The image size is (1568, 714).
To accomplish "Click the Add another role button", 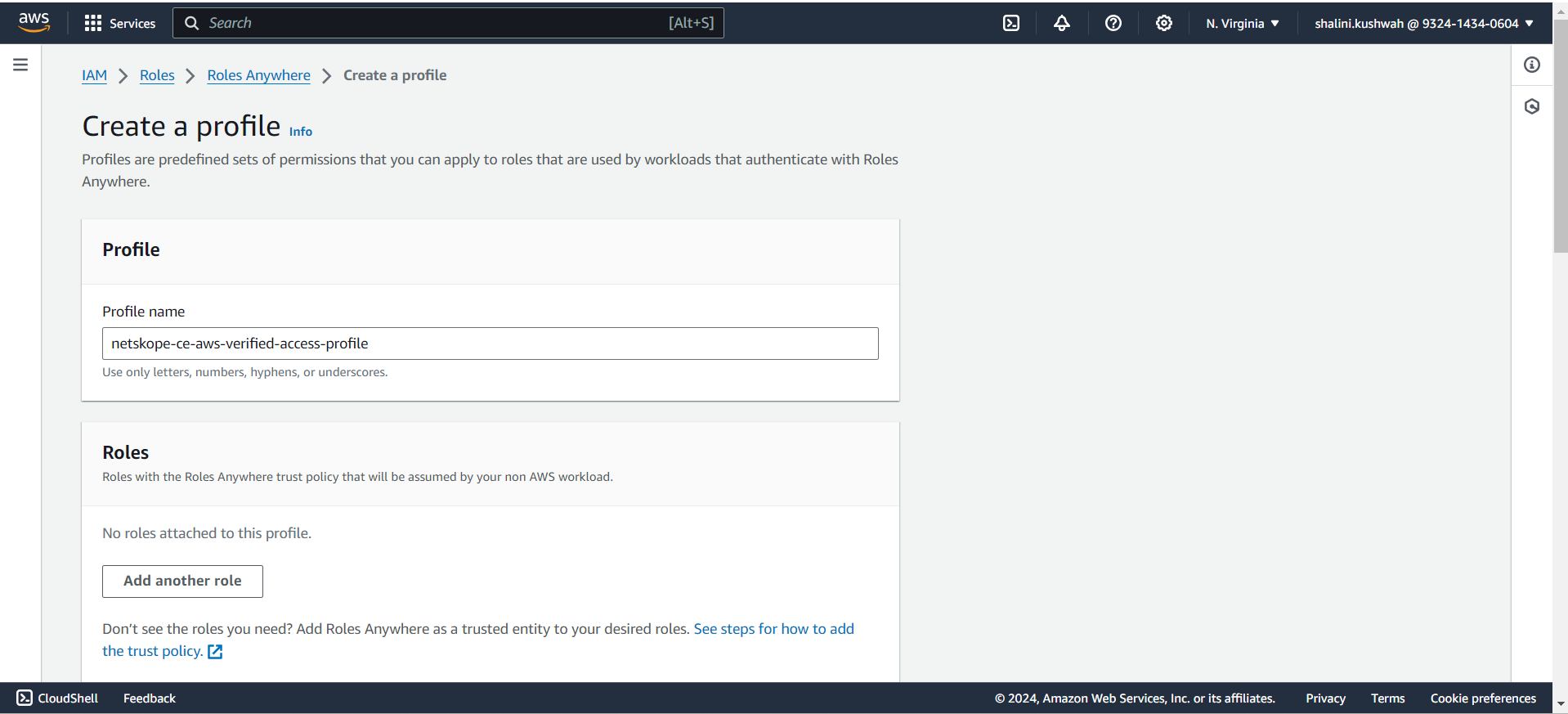I will coord(182,582).
